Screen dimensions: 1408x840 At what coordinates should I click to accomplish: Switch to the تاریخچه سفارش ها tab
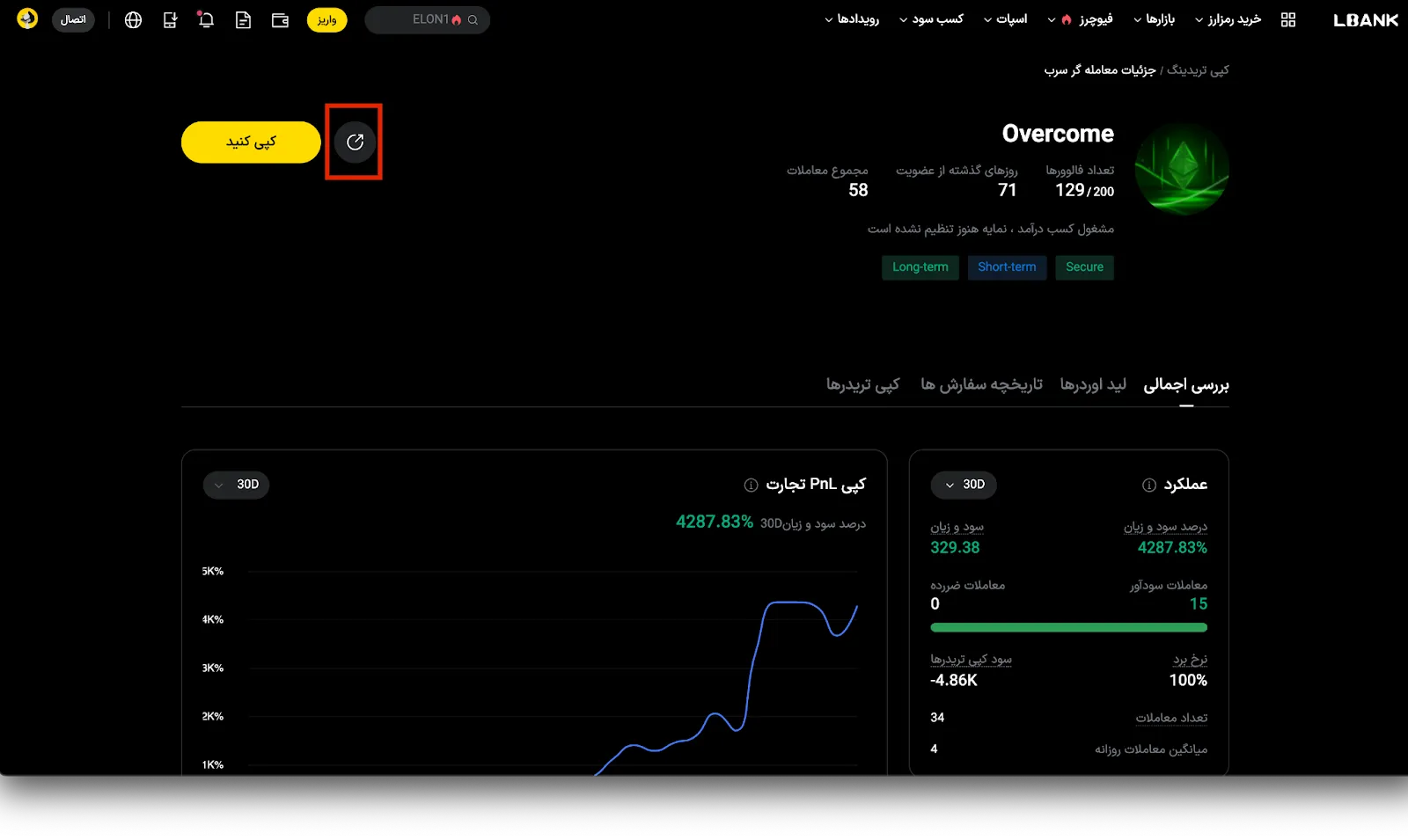[981, 384]
